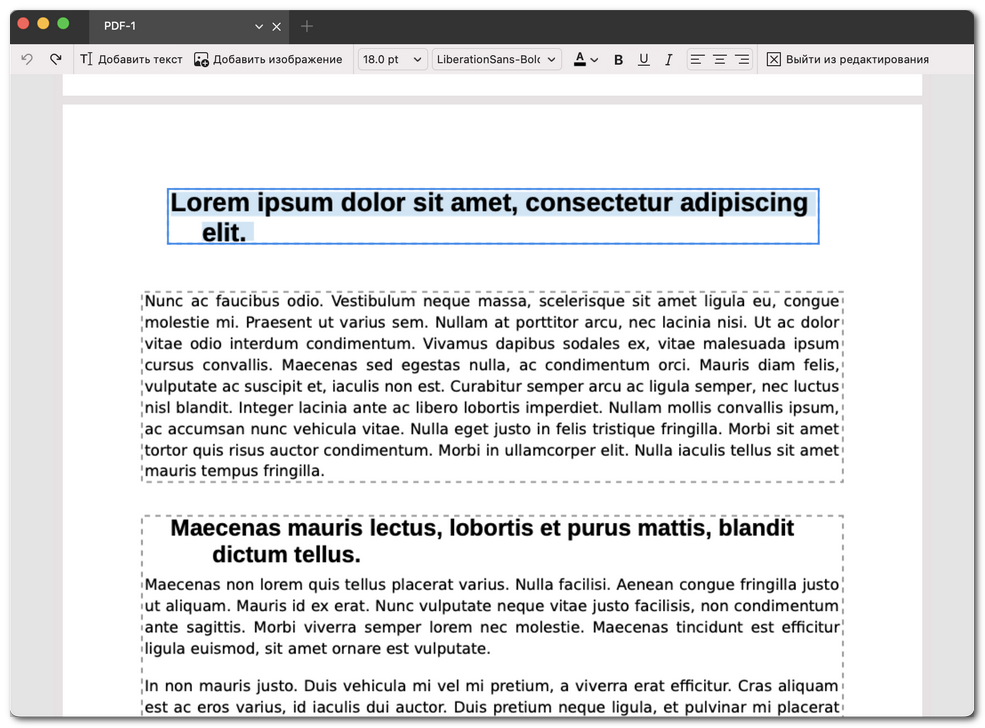Click the Undo arrow icon
Viewport: 985px width, 728px height.
point(27,59)
